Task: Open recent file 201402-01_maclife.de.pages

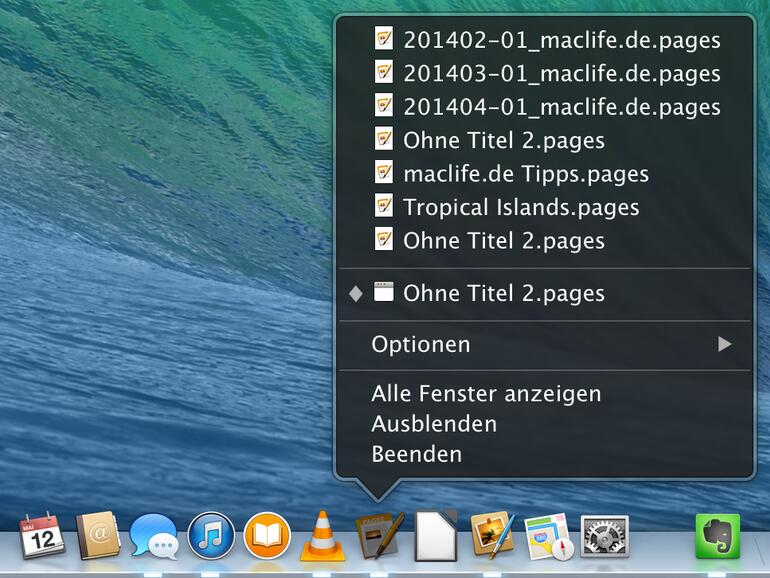Action: [545, 39]
